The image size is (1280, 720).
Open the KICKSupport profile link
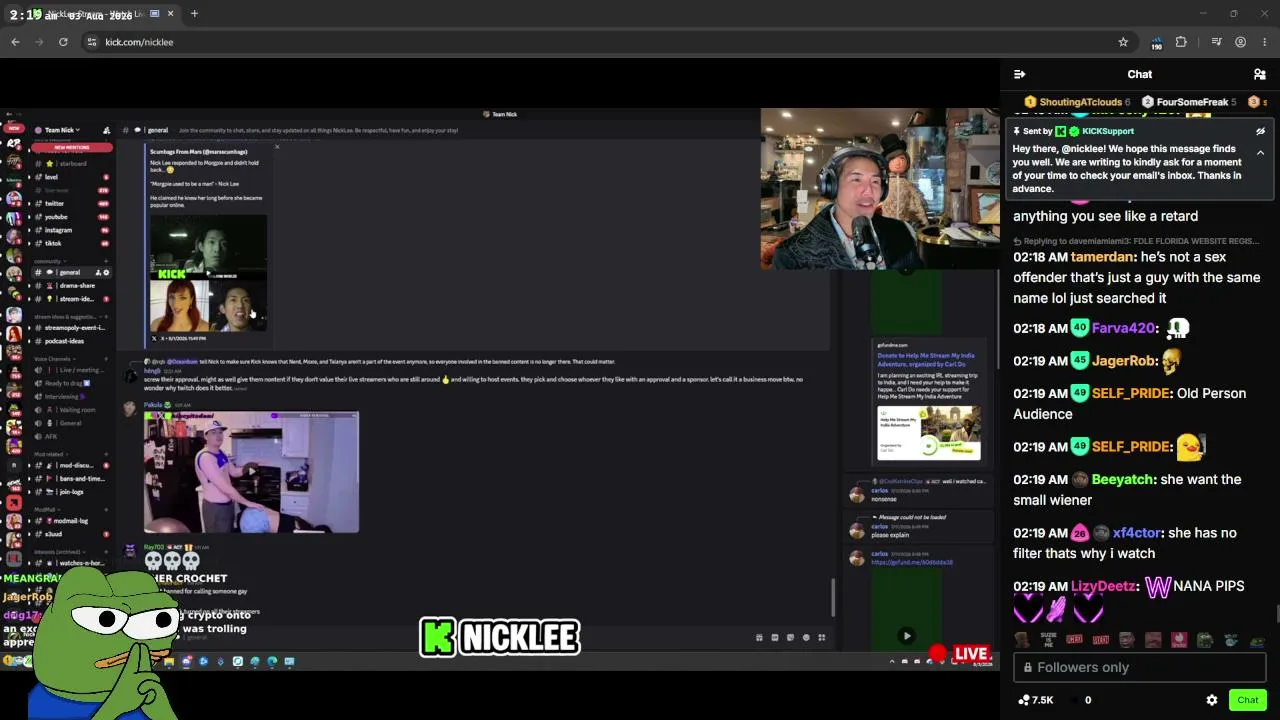(1107, 131)
